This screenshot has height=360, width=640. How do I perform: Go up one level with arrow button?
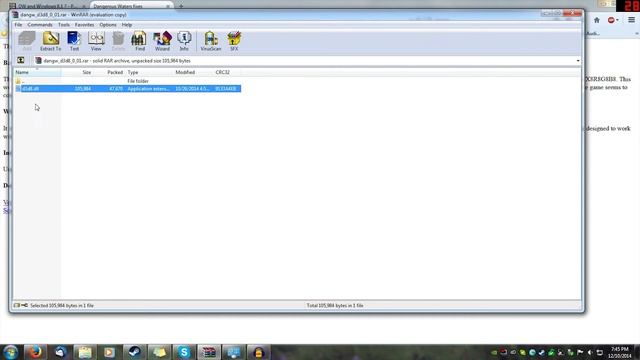pyautogui.click(x=21, y=60)
